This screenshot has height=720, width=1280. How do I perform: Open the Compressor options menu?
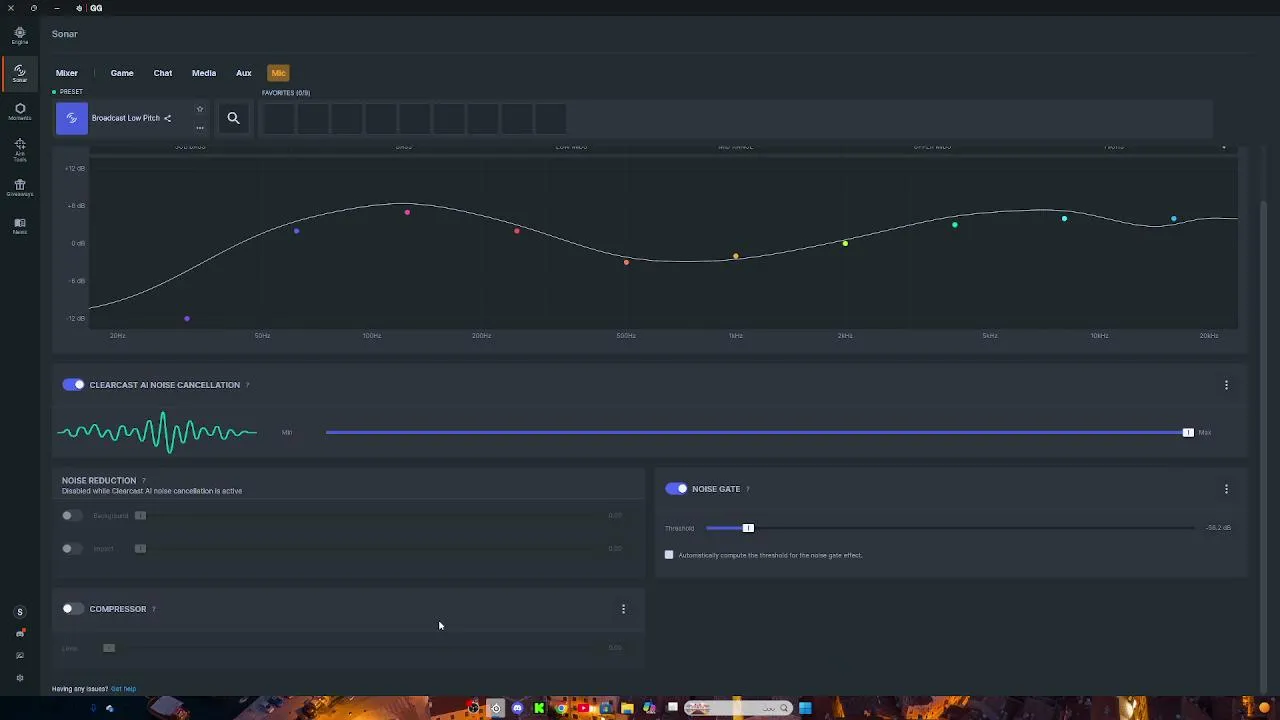[623, 609]
